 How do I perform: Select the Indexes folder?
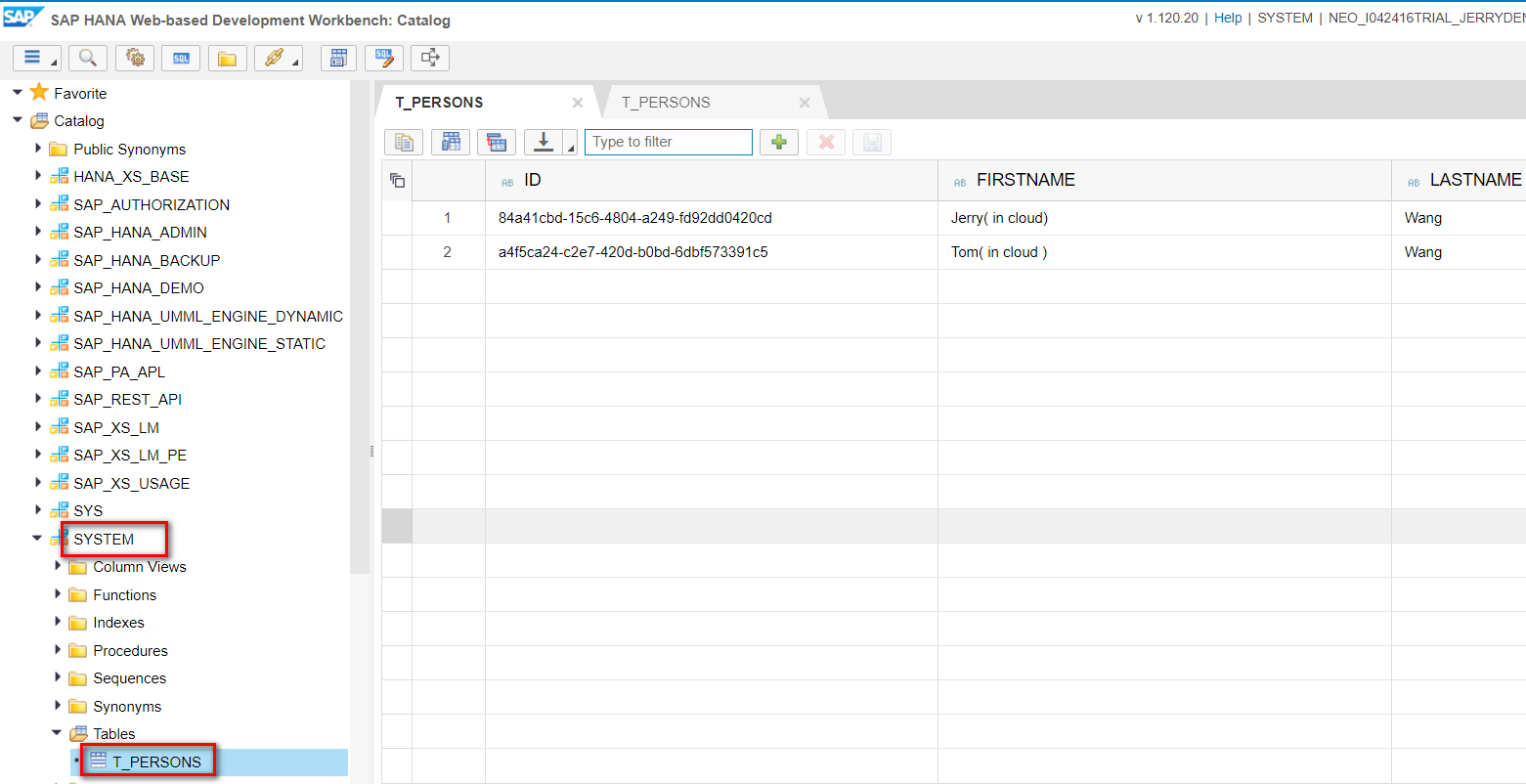point(118,622)
